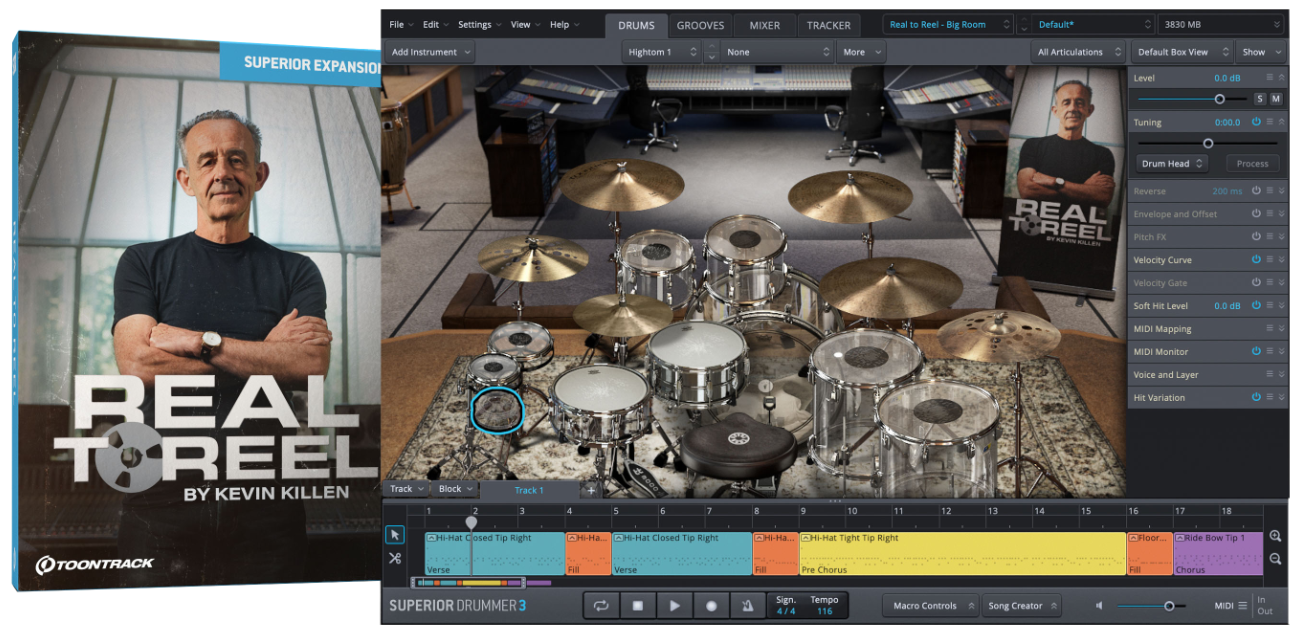Open the Track menu button

click(407, 489)
